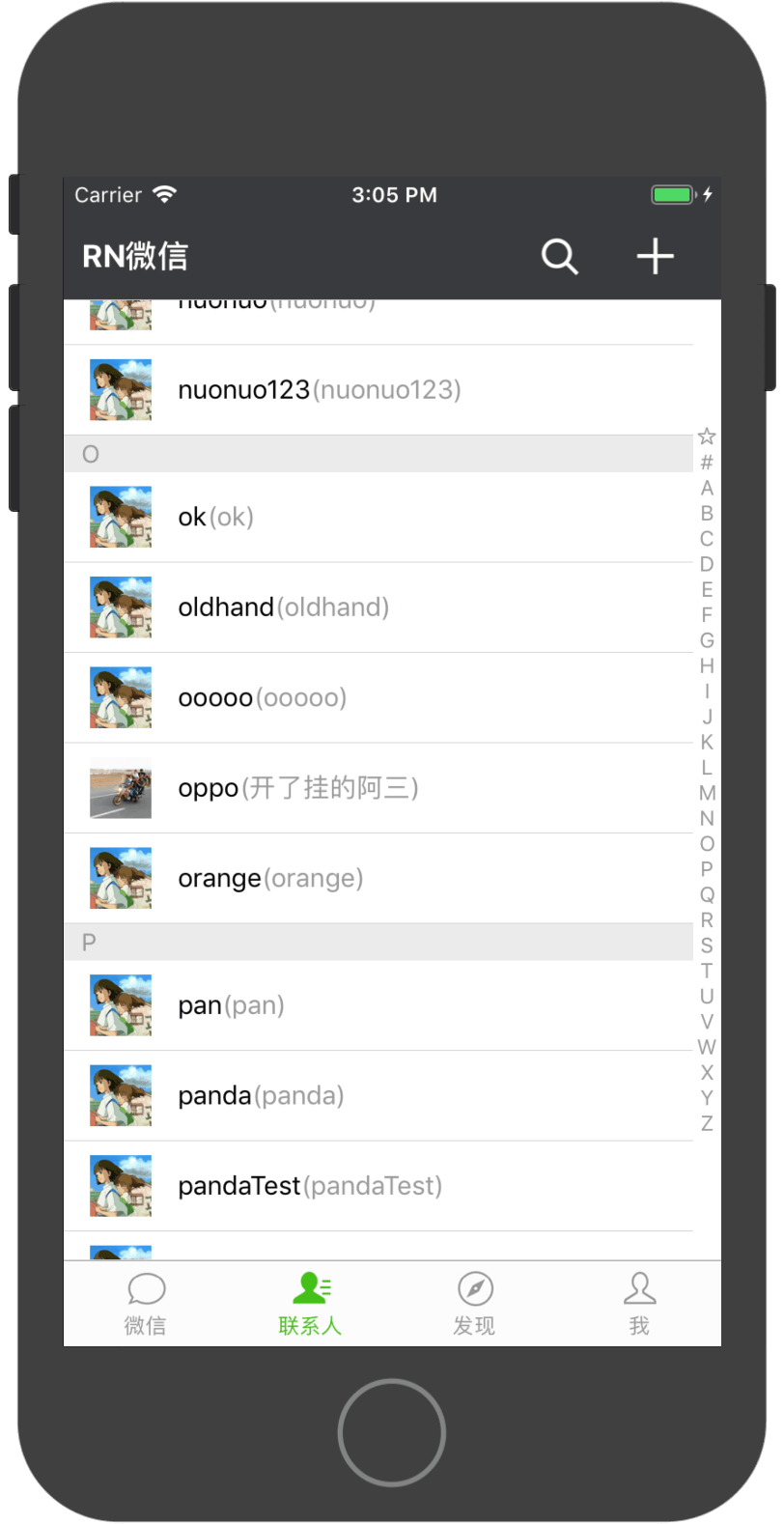Tap the ooooo contact avatar
Viewport: 784px width, 1524px height.
pos(121,697)
